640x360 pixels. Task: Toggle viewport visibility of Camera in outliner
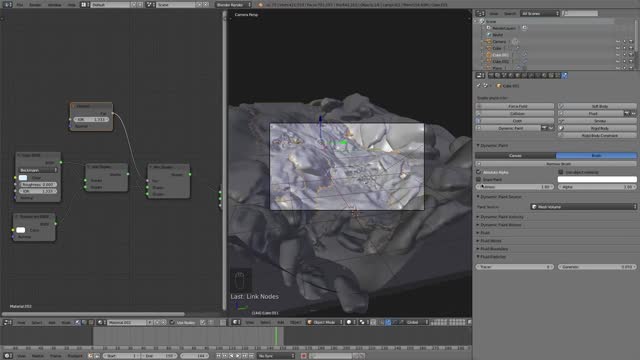618,42
